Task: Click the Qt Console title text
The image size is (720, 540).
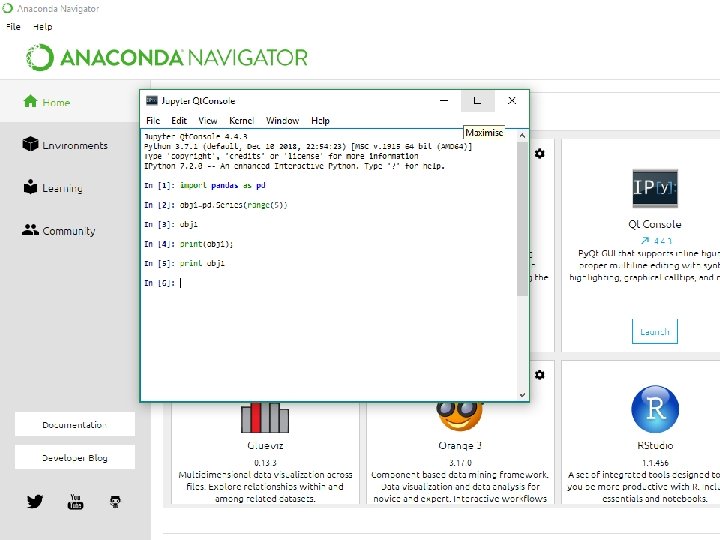Action: coord(655,224)
